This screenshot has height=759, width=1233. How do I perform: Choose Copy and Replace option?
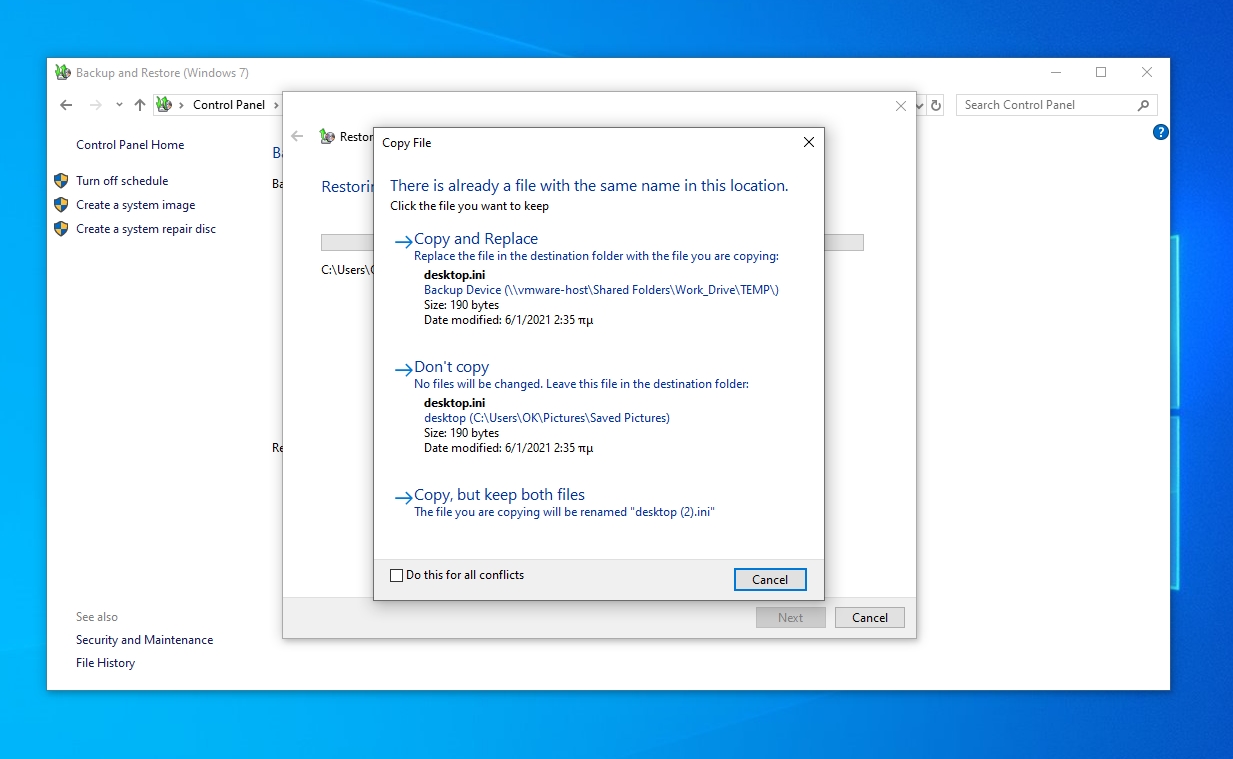[476, 239]
